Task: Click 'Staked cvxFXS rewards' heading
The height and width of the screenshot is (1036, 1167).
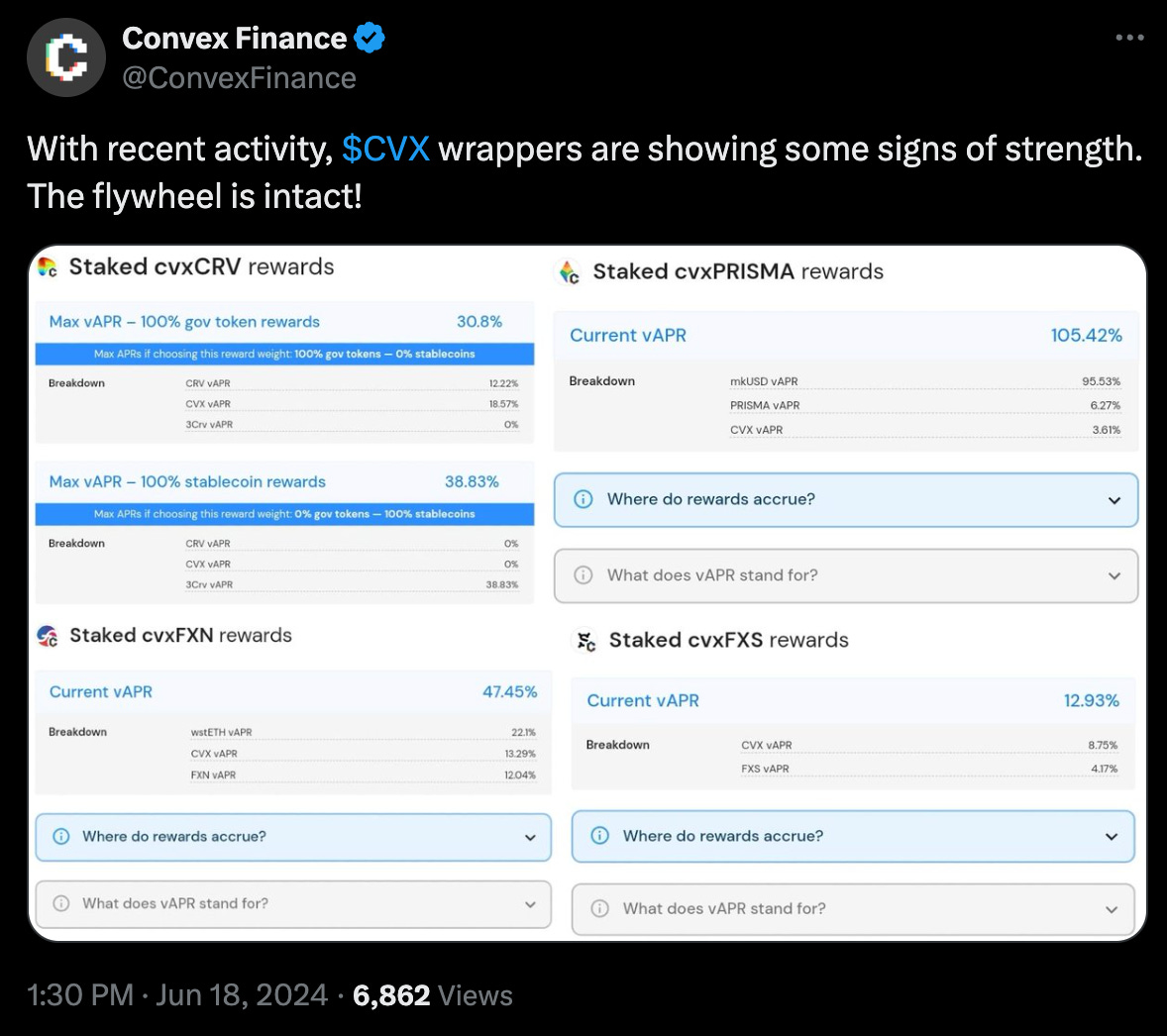Action: [x=728, y=640]
